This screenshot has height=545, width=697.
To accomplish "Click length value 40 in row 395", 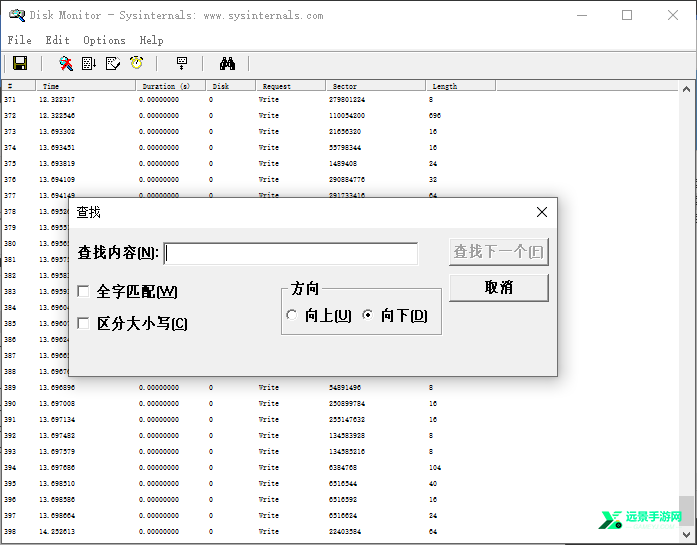I will pos(433,484).
